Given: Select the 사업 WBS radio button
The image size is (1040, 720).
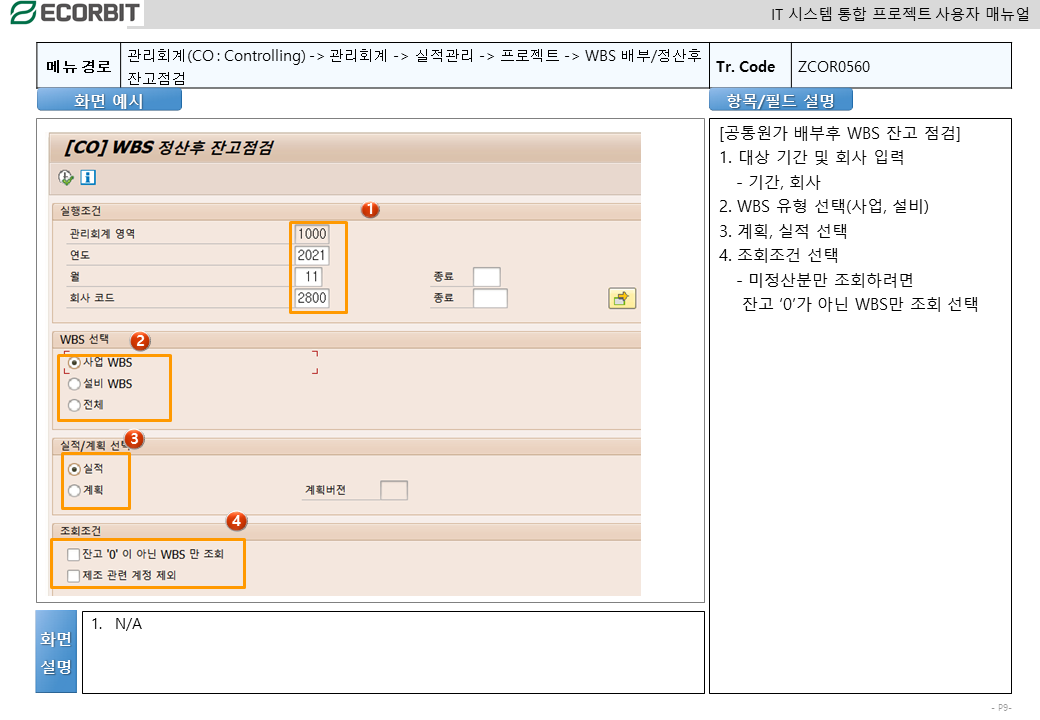Looking at the screenshot, I should click(x=74, y=363).
